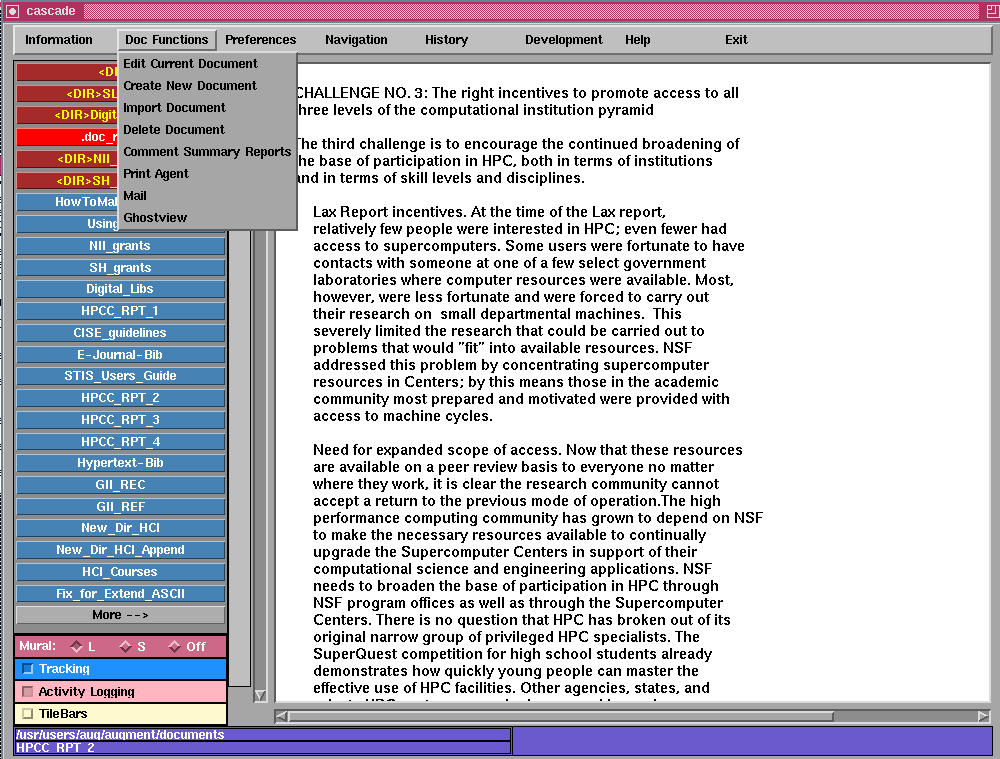The height and width of the screenshot is (759, 1000).
Task: Open the Help menu
Action: [637, 40]
